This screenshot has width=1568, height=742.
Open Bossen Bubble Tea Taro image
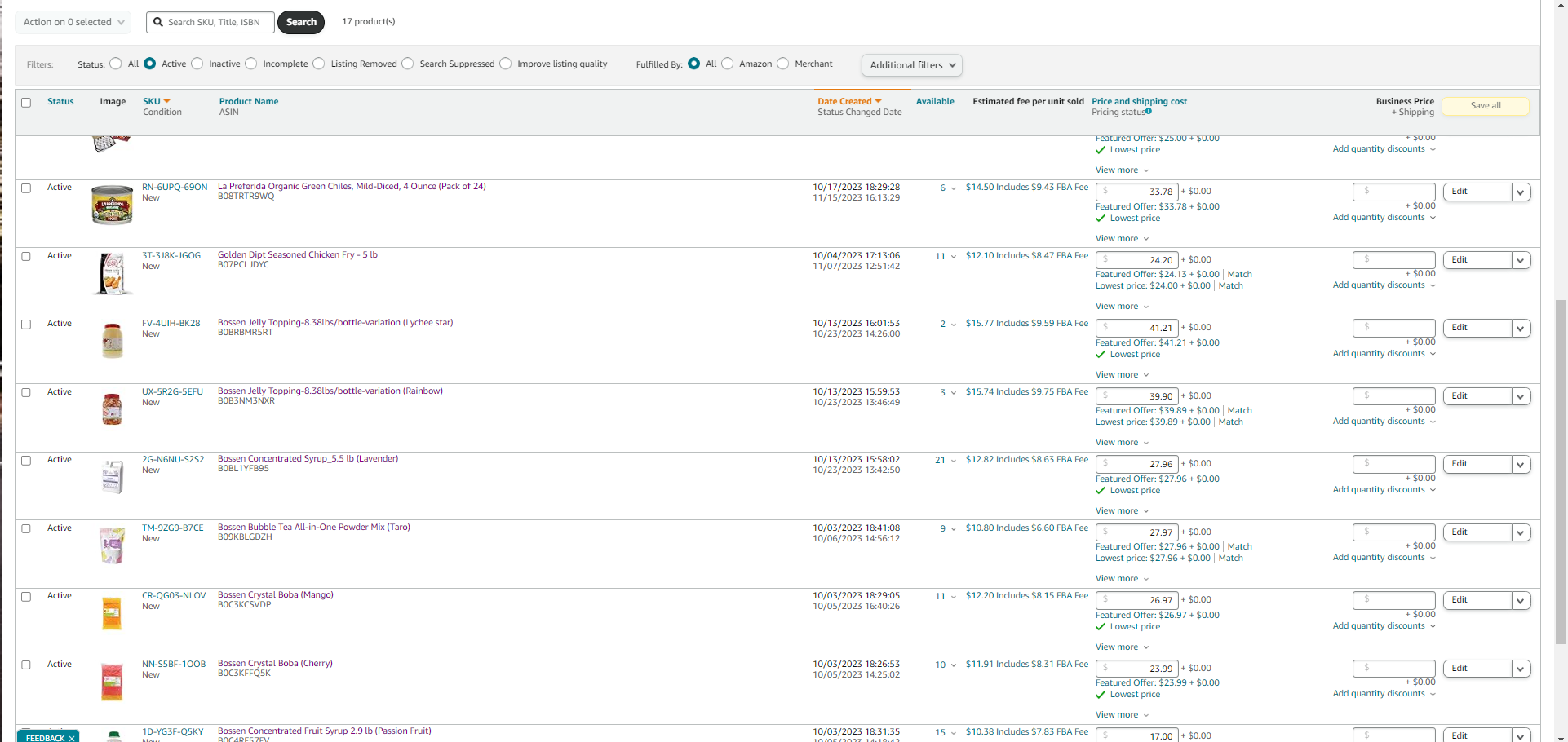point(112,545)
